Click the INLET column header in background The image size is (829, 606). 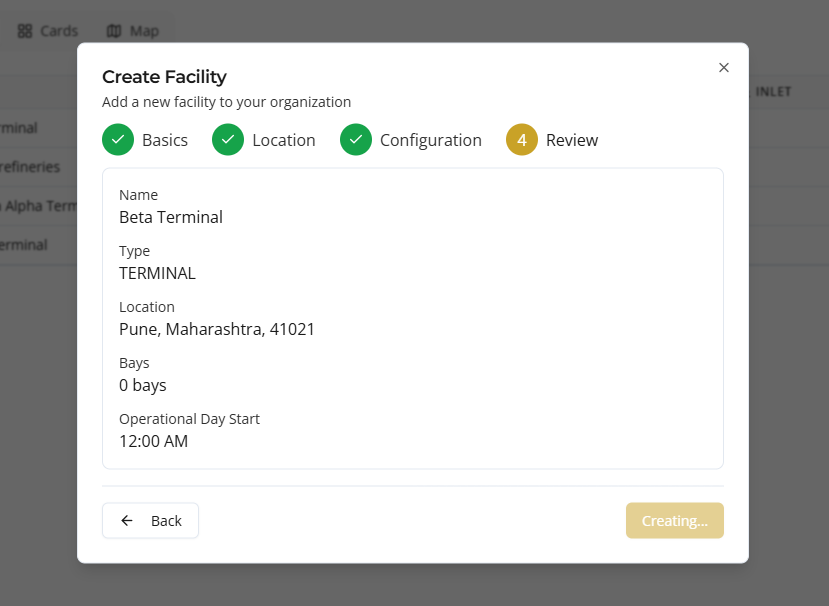click(773, 92)
